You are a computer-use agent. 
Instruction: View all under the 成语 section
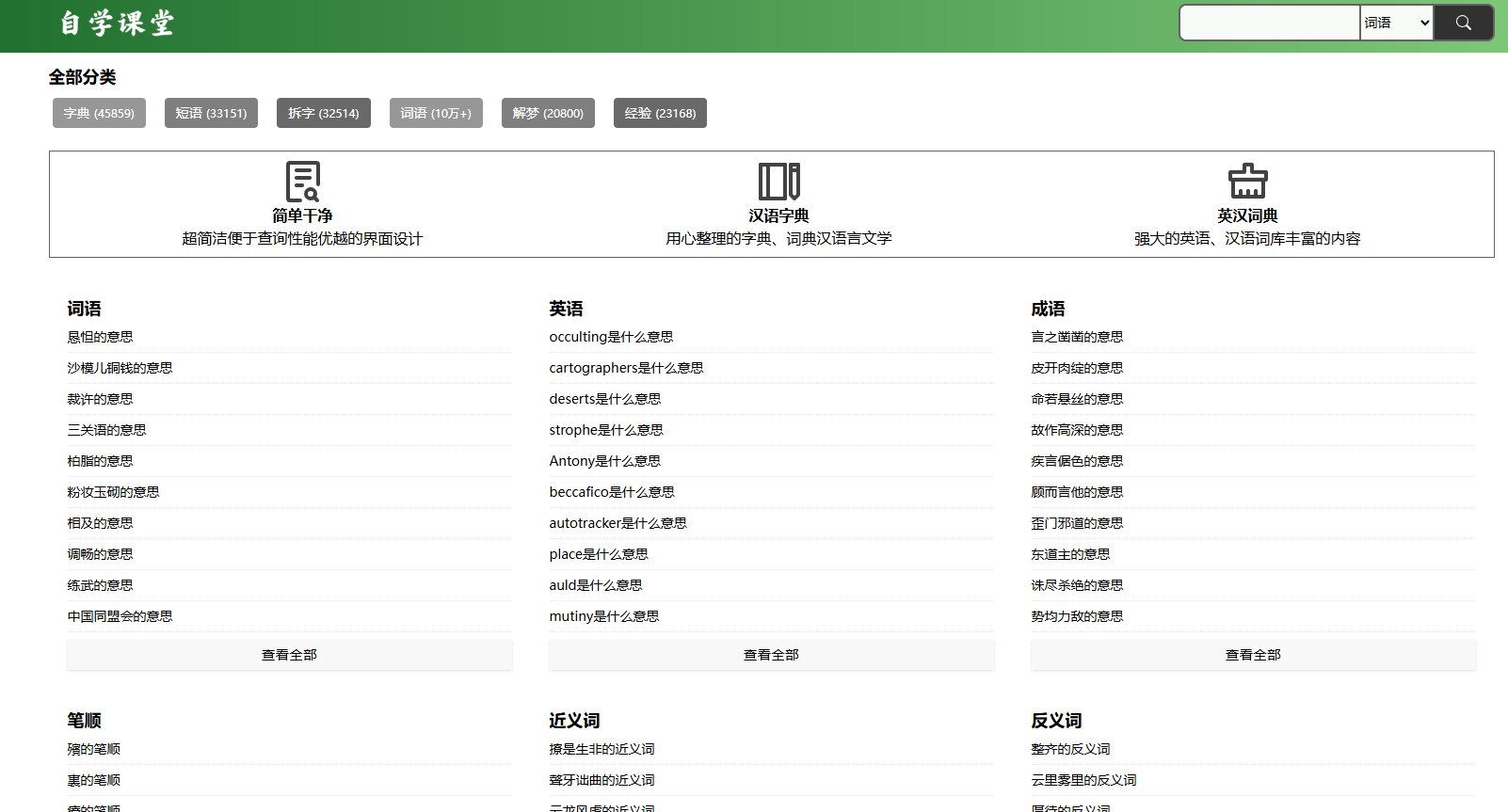(x=1253, y=655)
